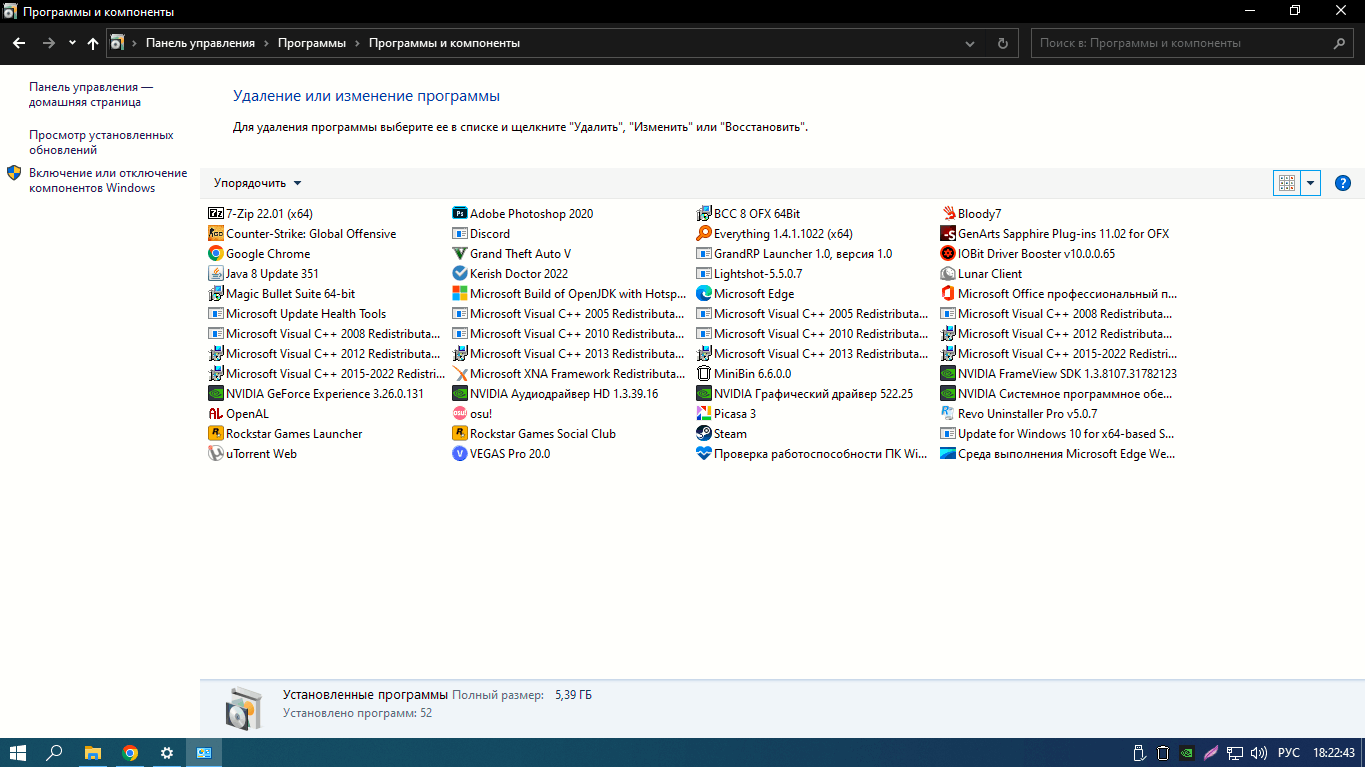Click Программы и компоненты breadcrumb
Viewport: 1365px width, 767px height.
[444, 43]
